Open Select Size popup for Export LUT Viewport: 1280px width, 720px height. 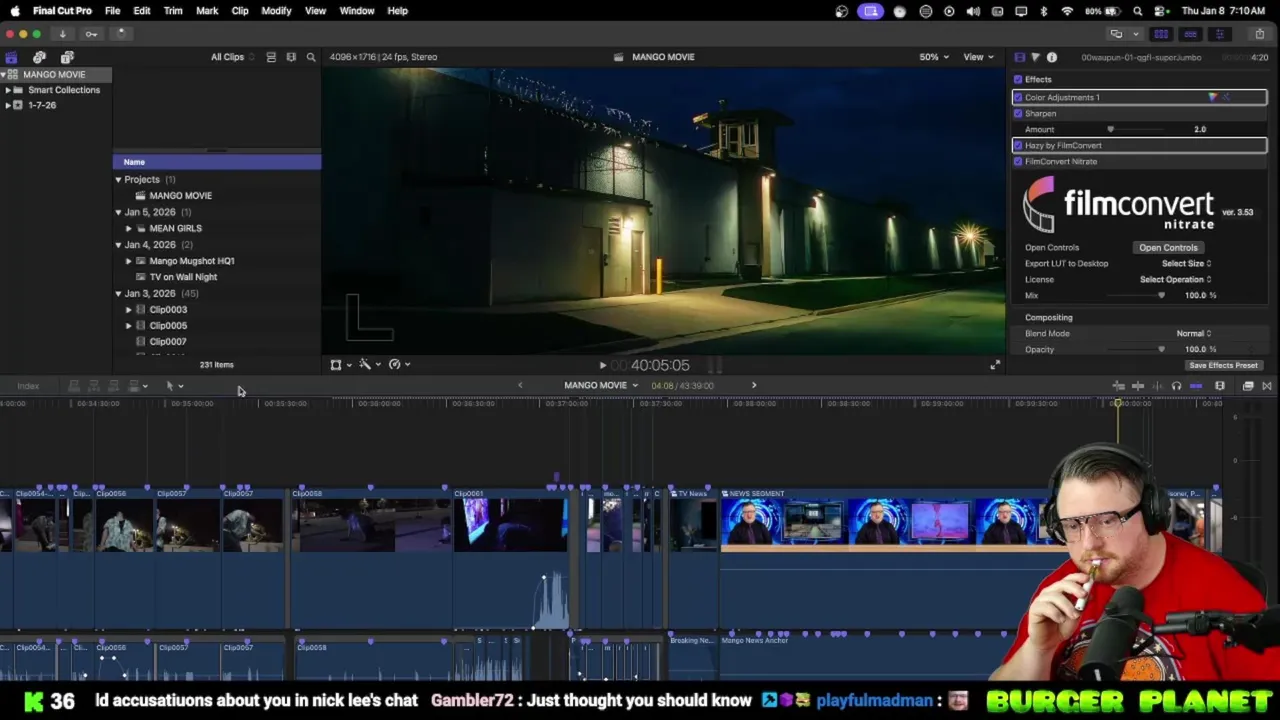(1186, 263)
